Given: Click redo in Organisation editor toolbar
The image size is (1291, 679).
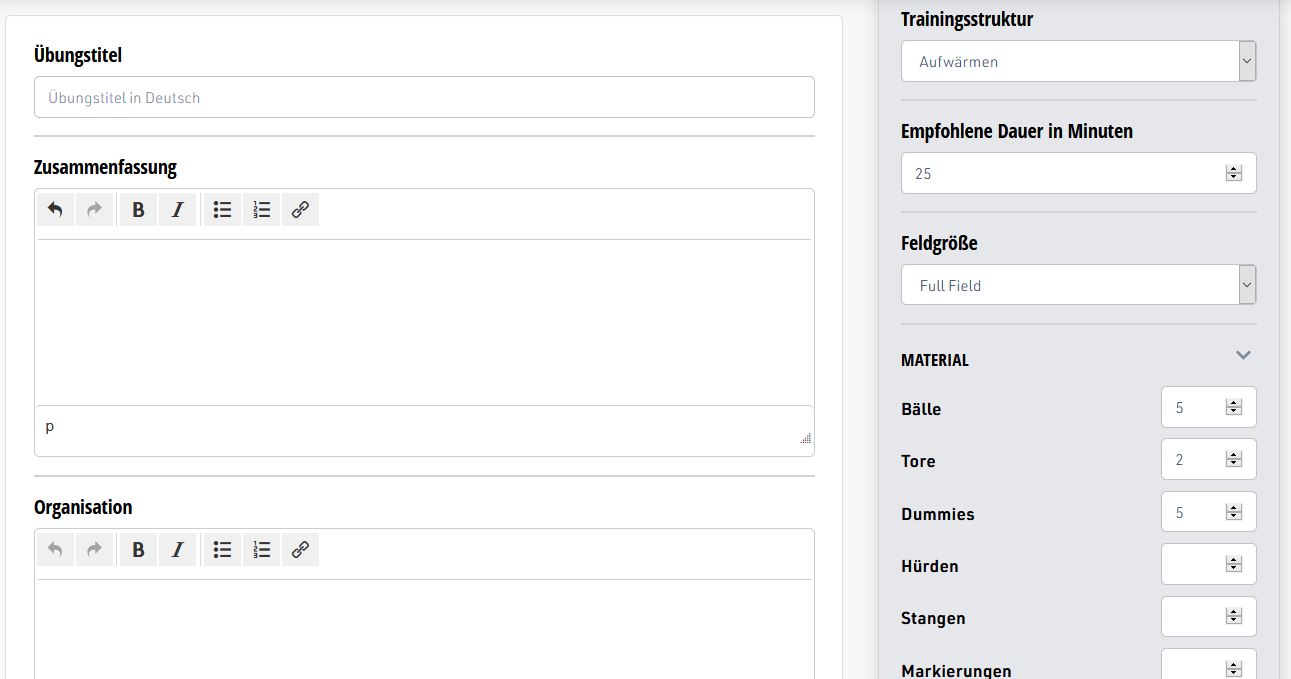Looking at the screenshot, I should coord(94,550).
